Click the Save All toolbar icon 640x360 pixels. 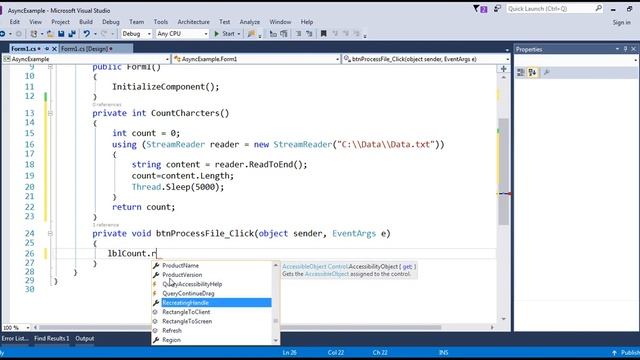72,34
